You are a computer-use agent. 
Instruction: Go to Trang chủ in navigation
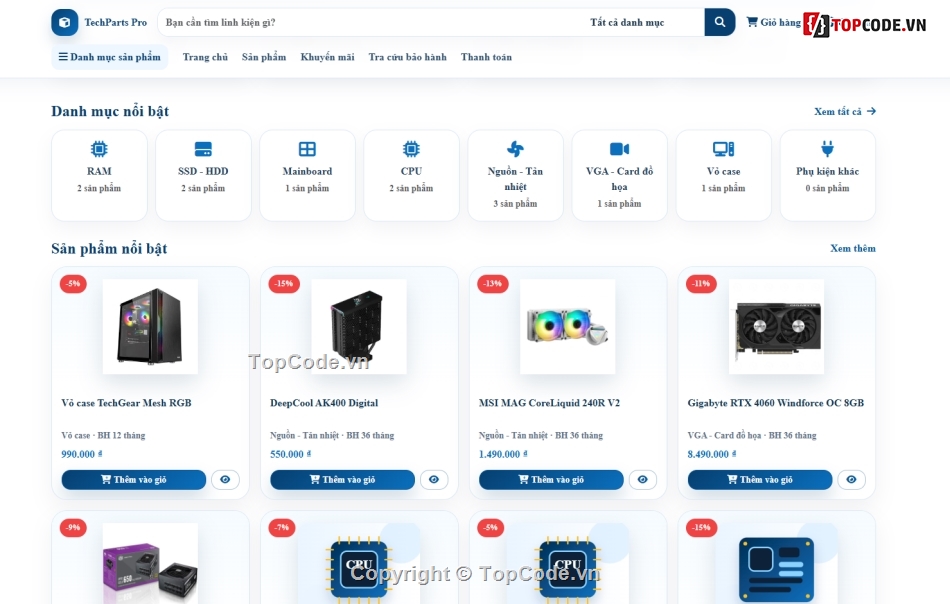click(205, 57)
